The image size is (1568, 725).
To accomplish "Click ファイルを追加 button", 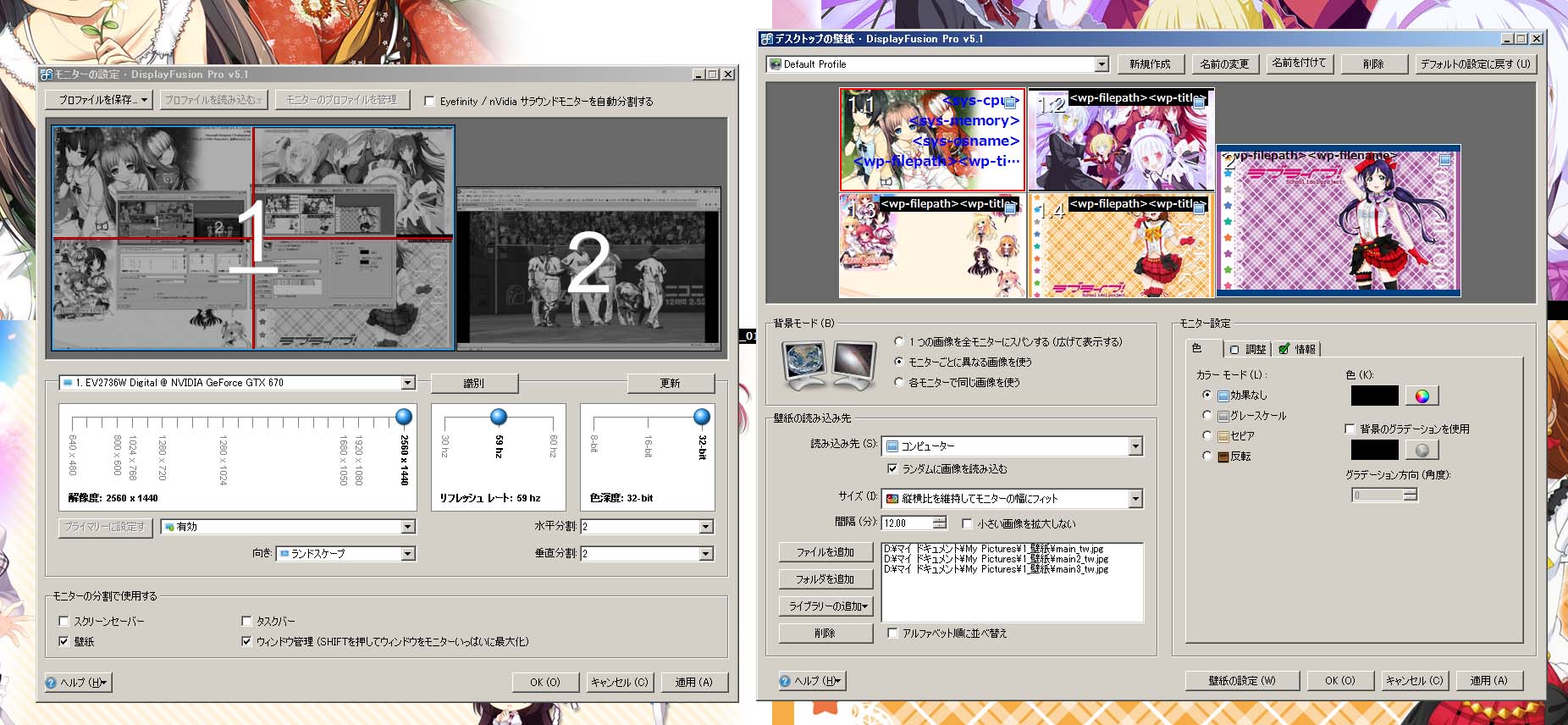I will [x=825, y=552].
